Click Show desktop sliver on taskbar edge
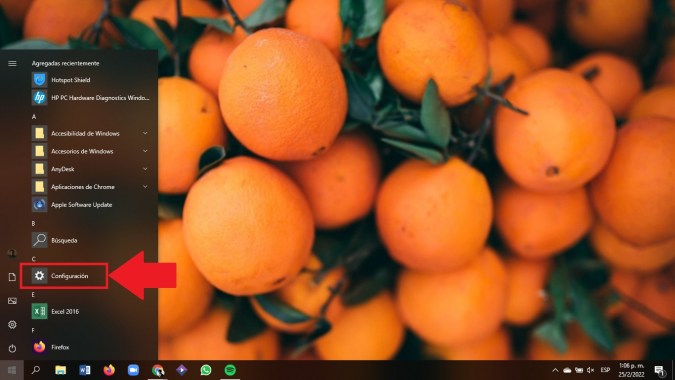The width and height of the screenshot is (675, 380). point(673,370)
